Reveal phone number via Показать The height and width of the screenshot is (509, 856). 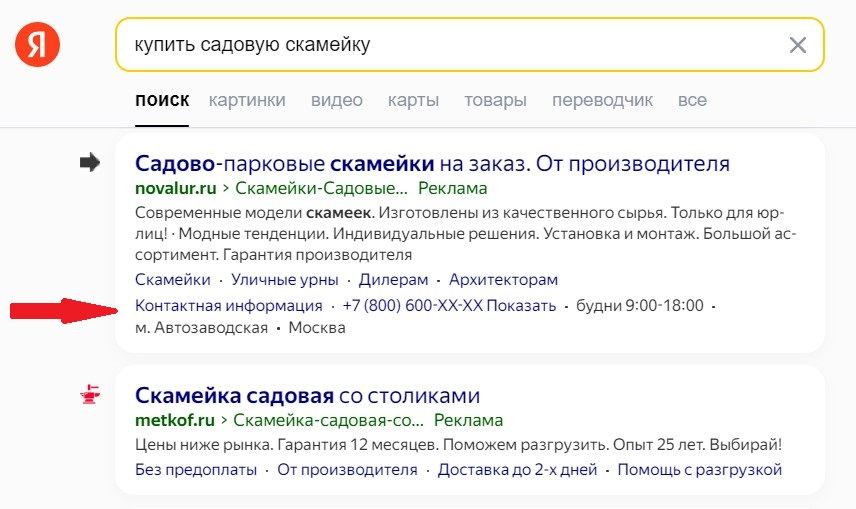pos(522,305)
